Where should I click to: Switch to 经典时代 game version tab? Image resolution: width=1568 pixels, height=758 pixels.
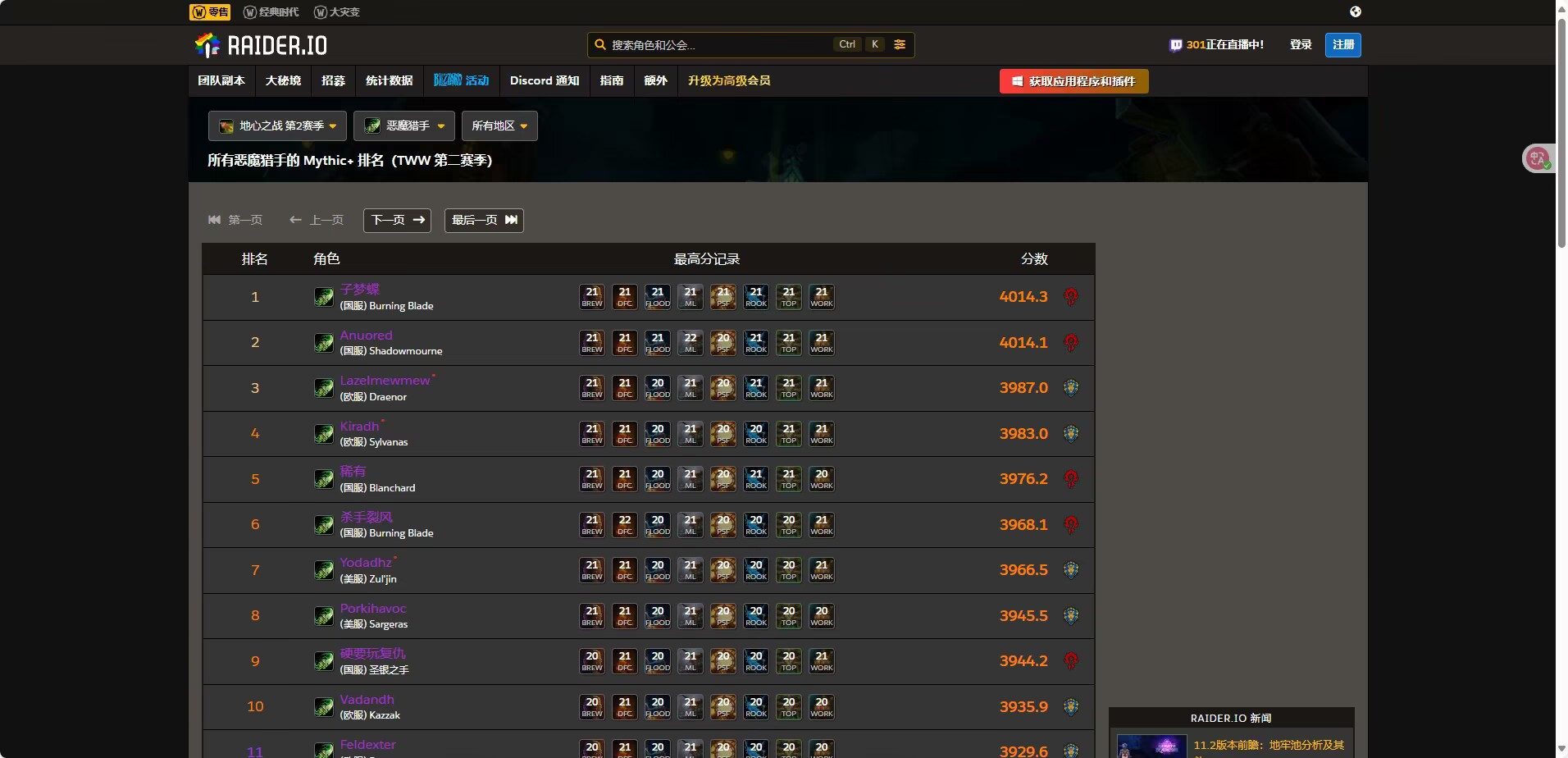tap(271, 11)
